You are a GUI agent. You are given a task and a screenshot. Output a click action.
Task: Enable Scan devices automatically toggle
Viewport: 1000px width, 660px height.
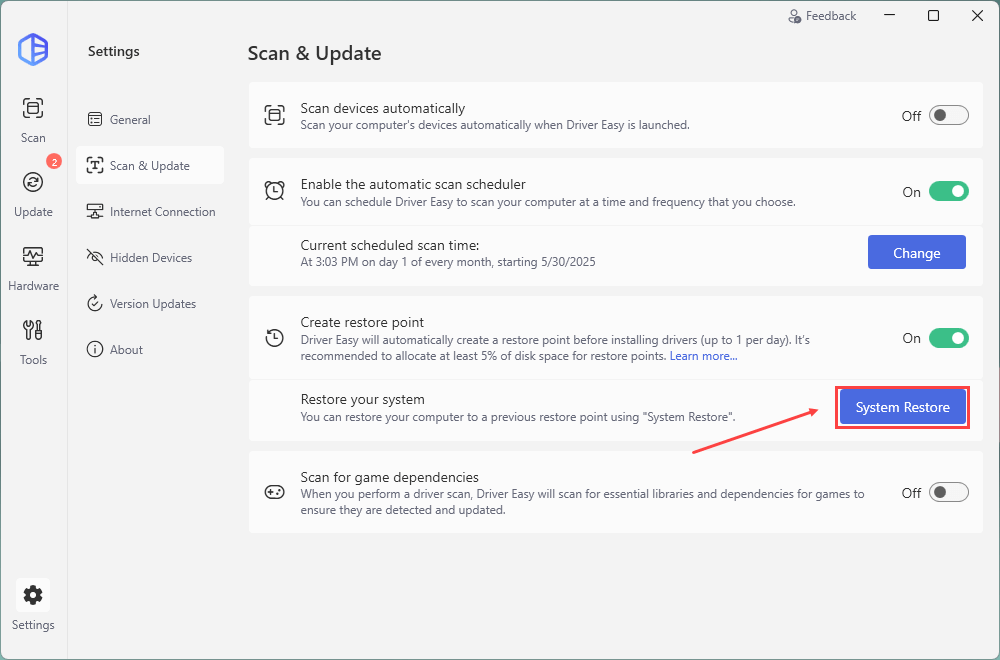click(x=948, y=116)
